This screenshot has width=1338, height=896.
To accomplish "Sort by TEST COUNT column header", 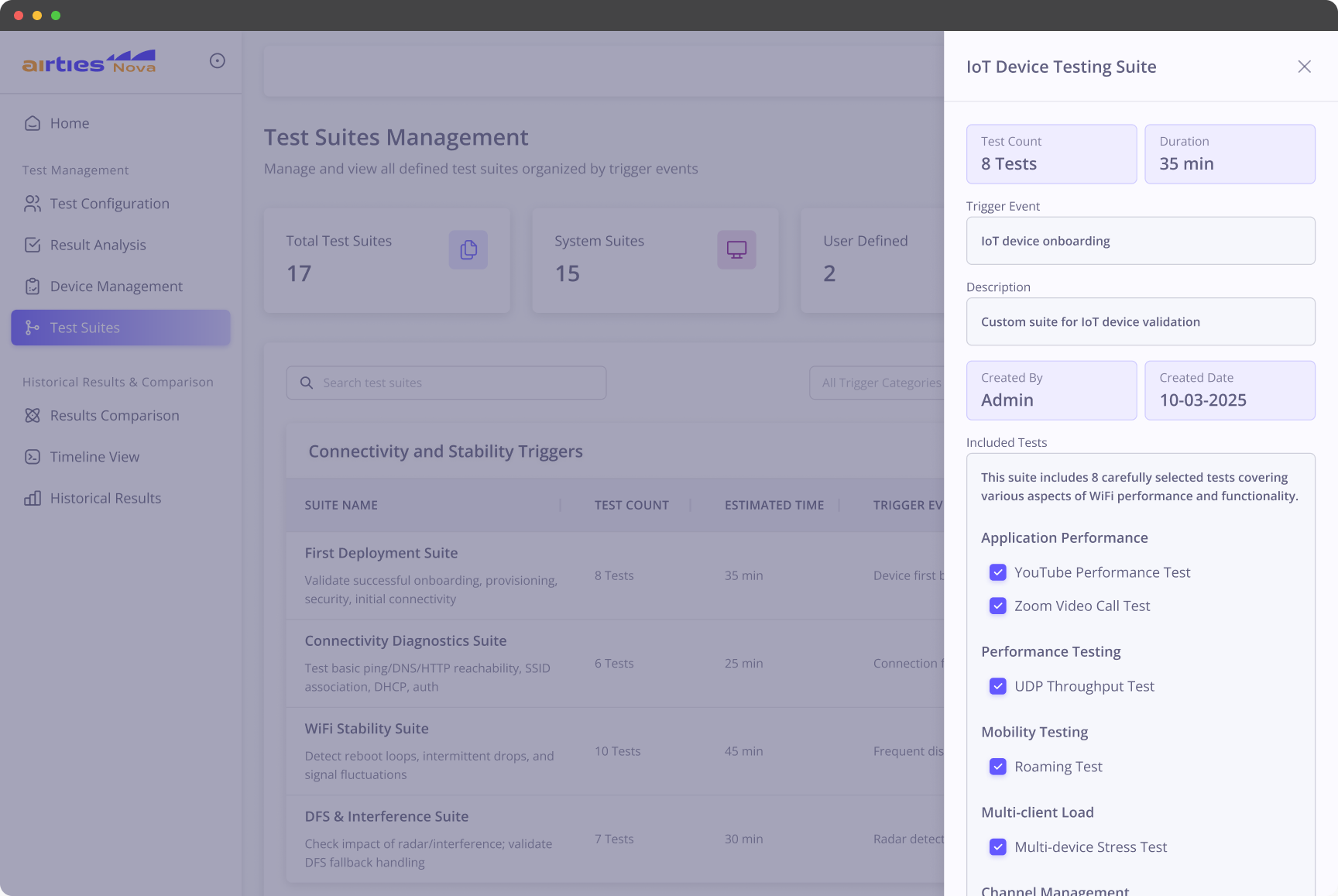I will pos(631,505).
